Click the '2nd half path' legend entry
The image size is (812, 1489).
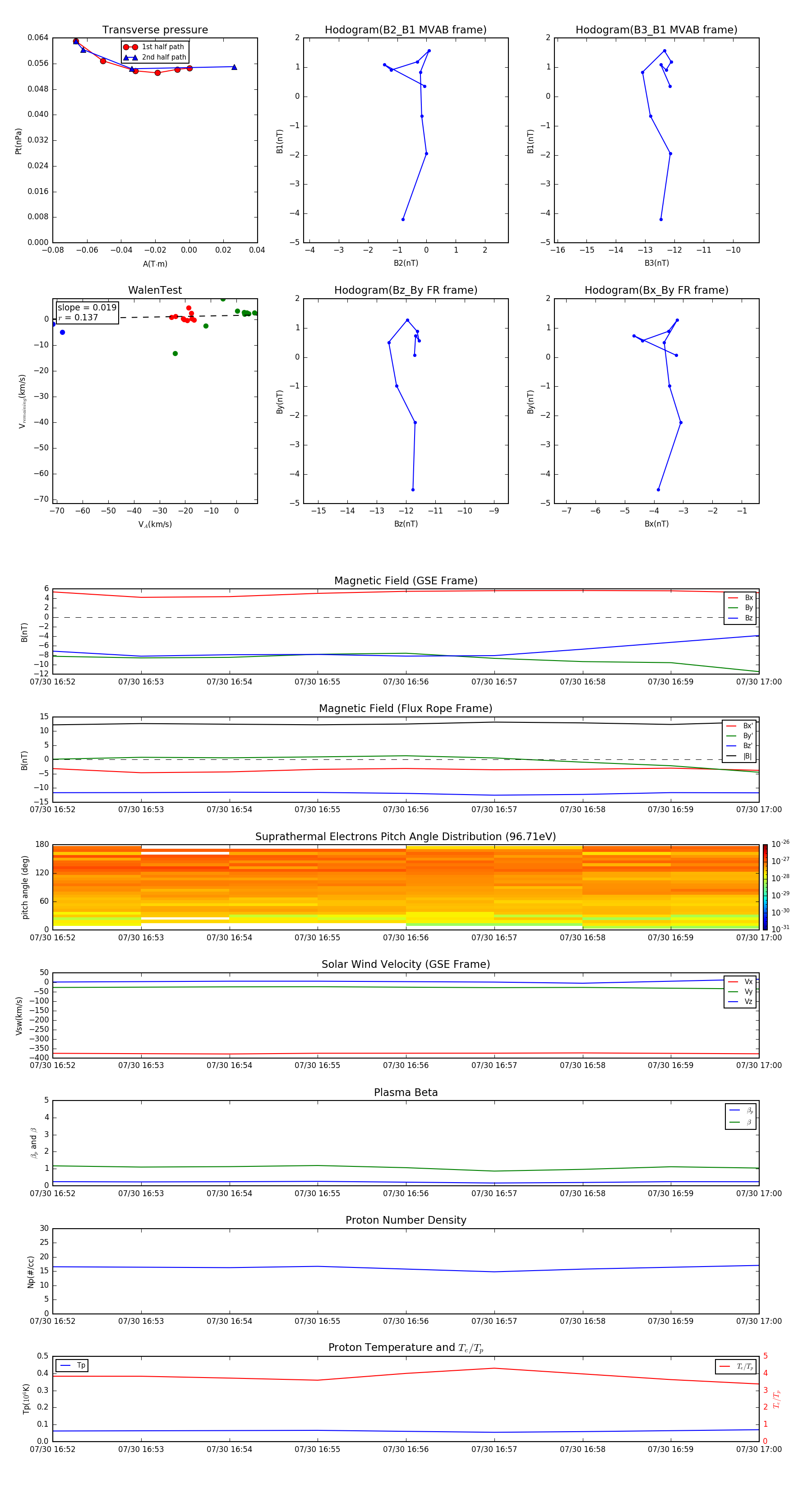155,57
